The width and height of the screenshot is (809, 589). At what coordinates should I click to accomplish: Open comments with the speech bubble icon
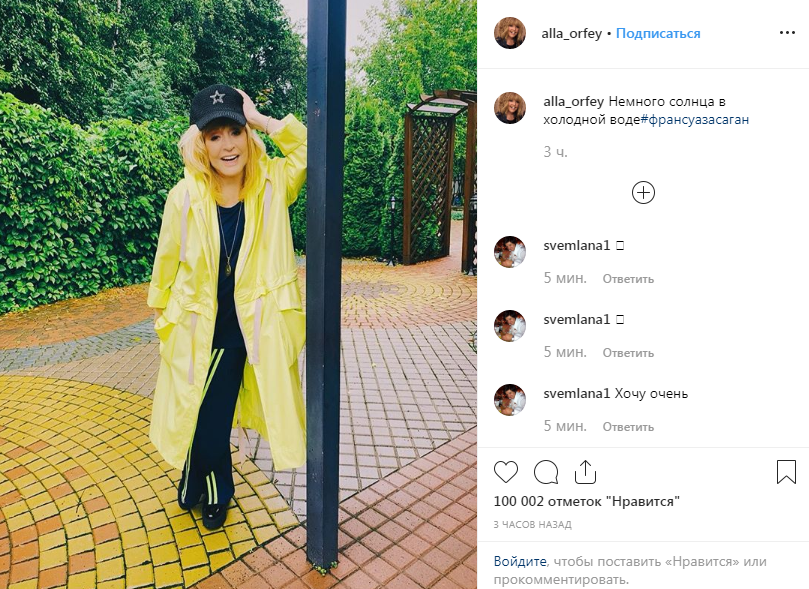pos(546,472)
